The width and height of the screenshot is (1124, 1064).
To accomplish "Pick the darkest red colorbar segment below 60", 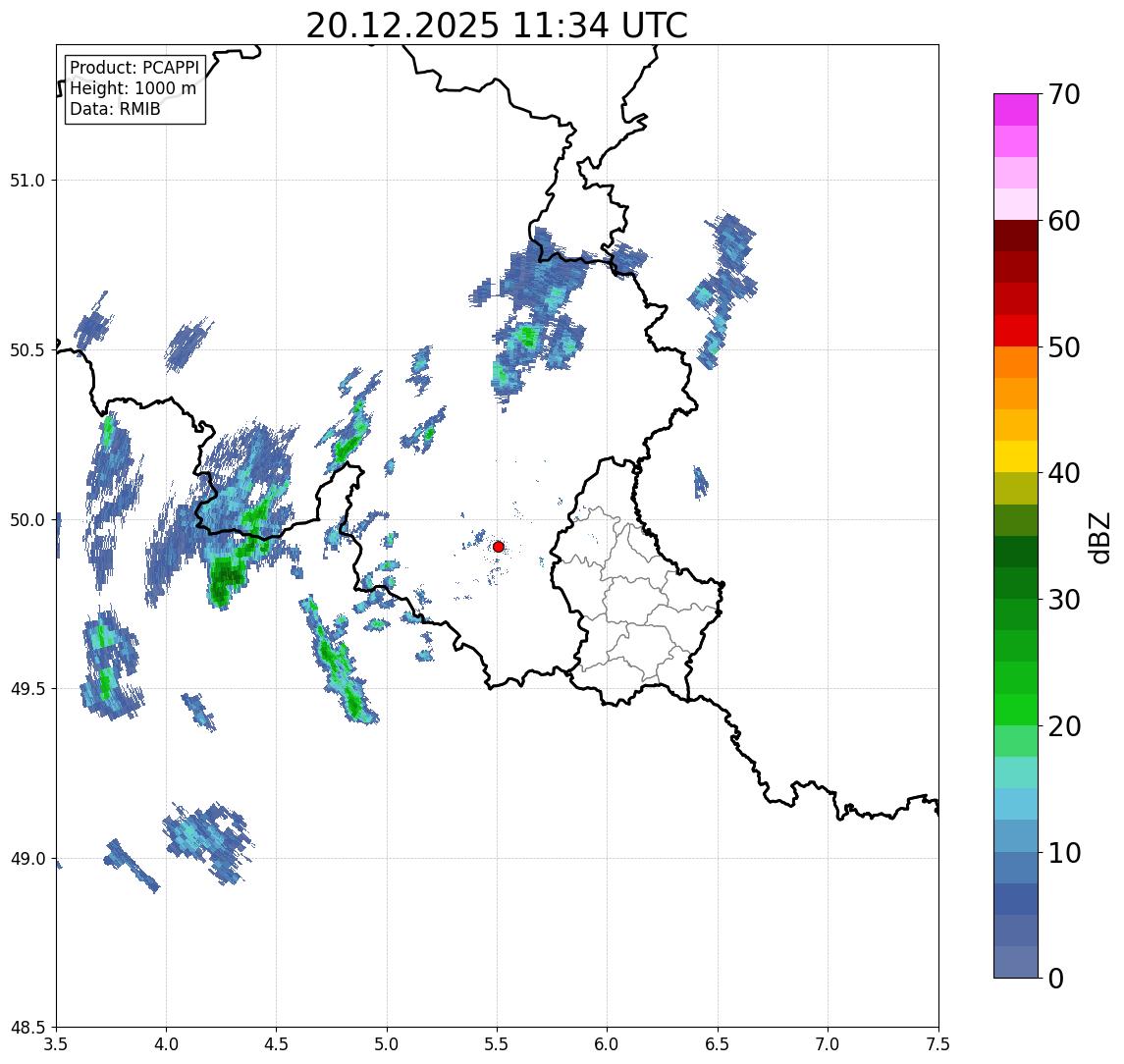I will [x=1016, y=236].
